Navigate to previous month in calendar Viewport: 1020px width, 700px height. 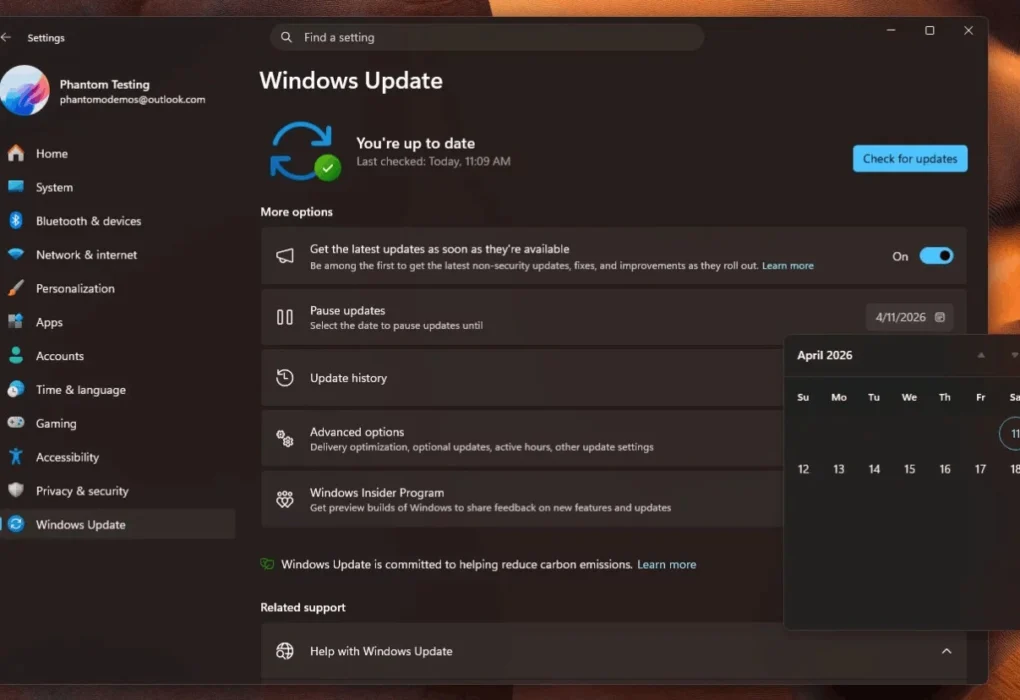pos(981,355)
